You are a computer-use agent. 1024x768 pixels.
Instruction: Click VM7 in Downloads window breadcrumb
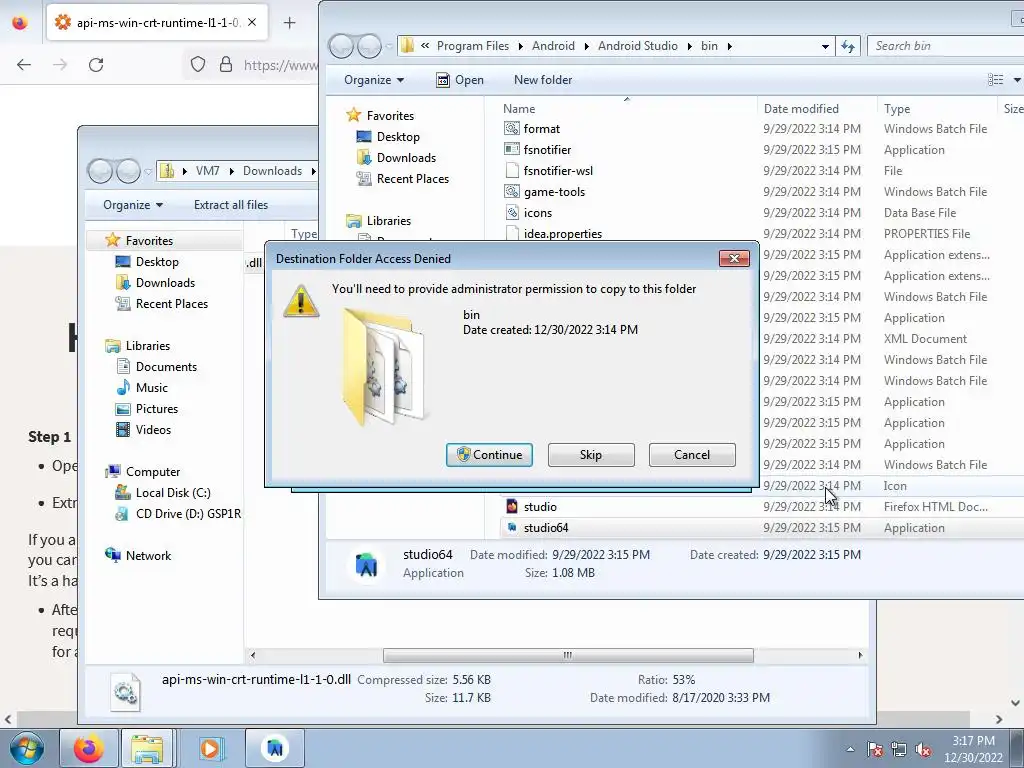pos(207,171)
